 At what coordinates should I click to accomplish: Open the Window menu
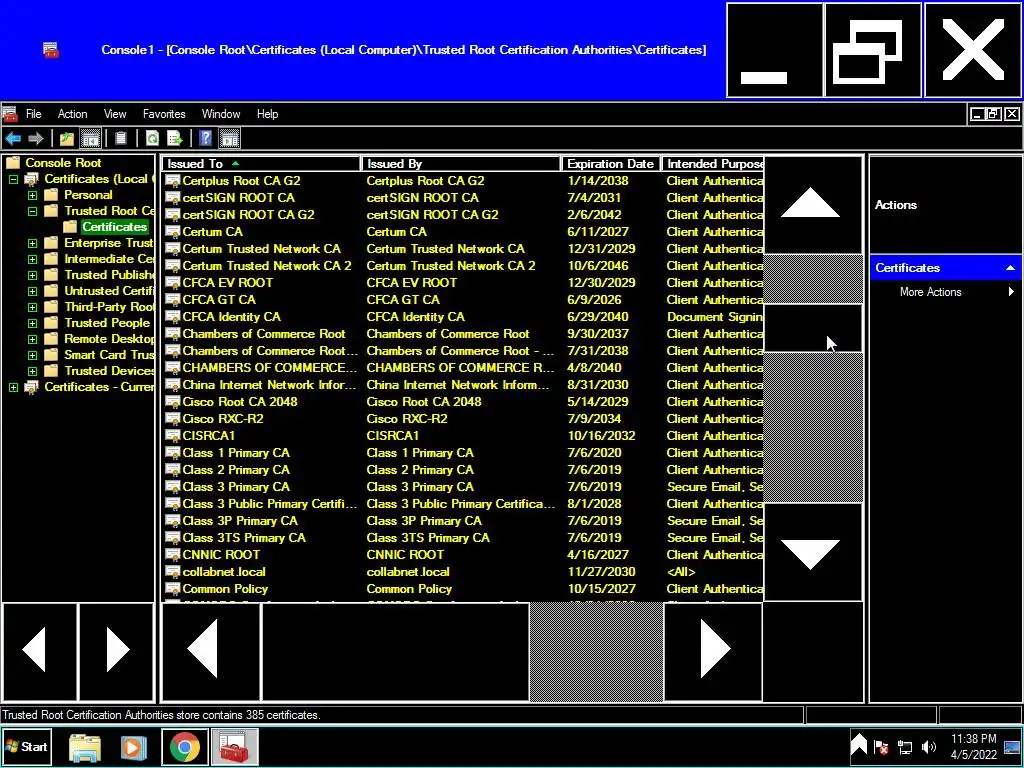[221, 114]
